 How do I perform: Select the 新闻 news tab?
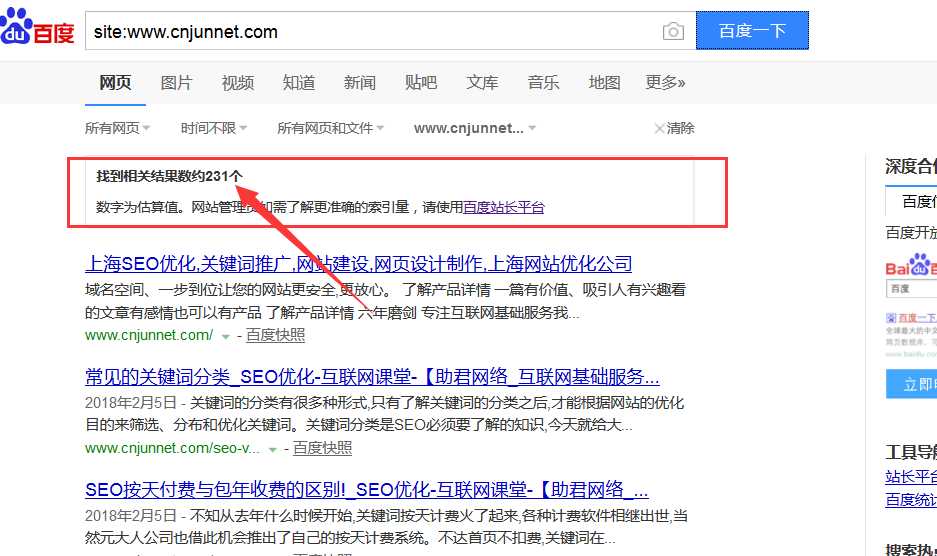click(360, 83)
